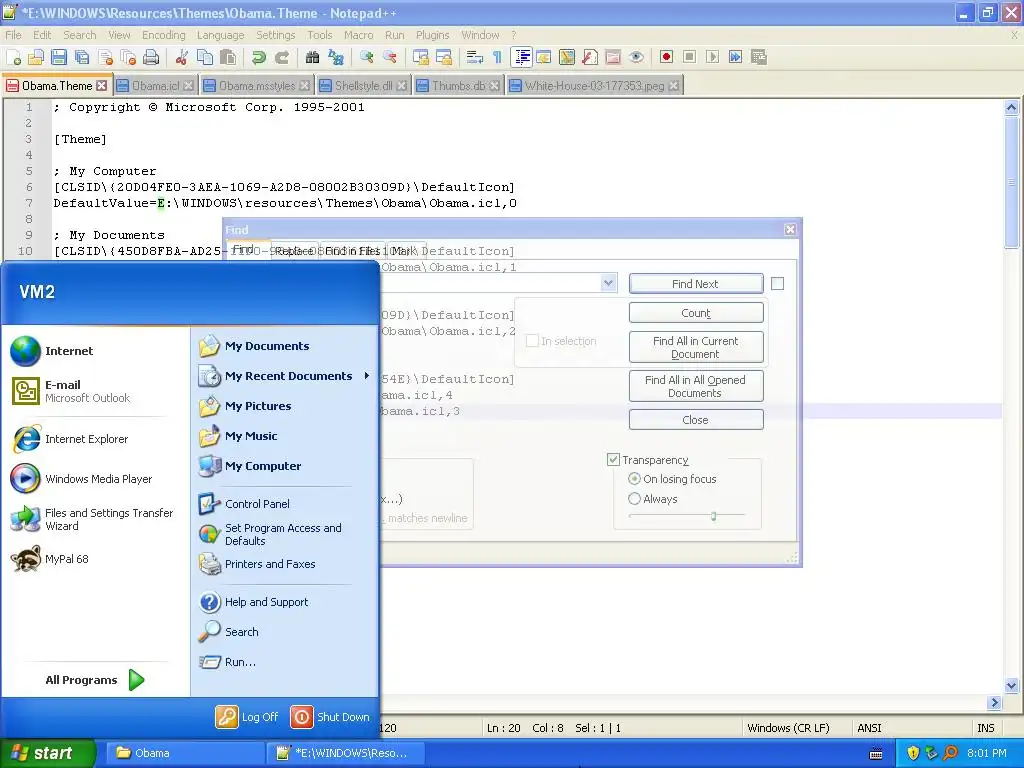Click the Open file toolbar icon
This screenshot has height=768, width=1024.
click(x=36, y=57)
